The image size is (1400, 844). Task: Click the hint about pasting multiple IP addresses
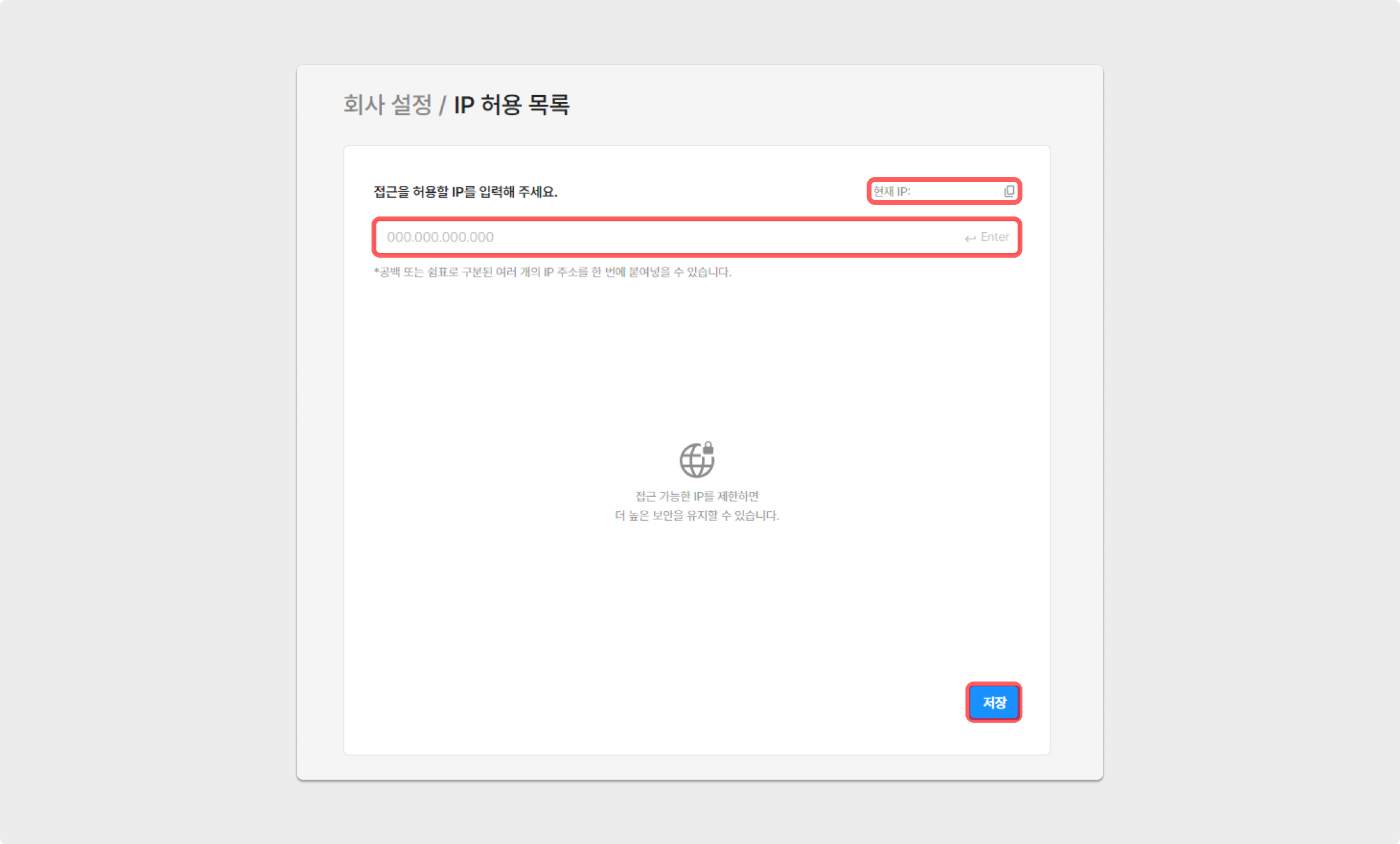tap(553, 272)
